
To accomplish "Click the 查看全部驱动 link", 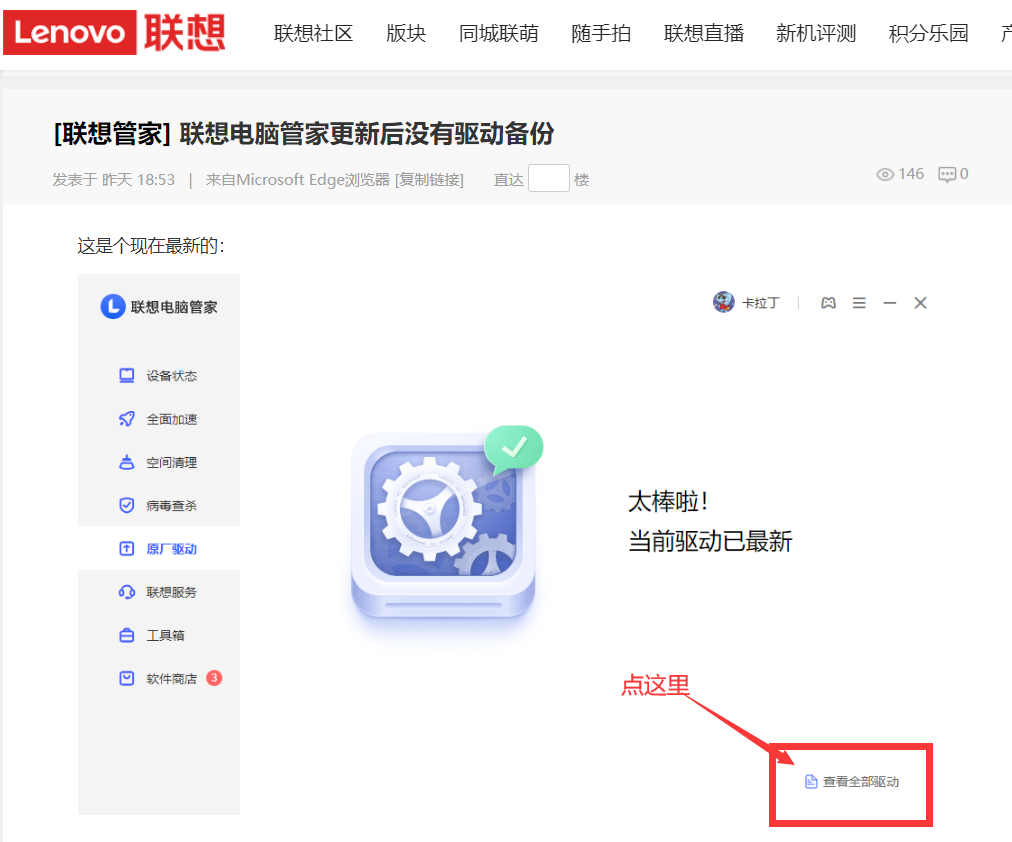I will [x=860, y=781].
